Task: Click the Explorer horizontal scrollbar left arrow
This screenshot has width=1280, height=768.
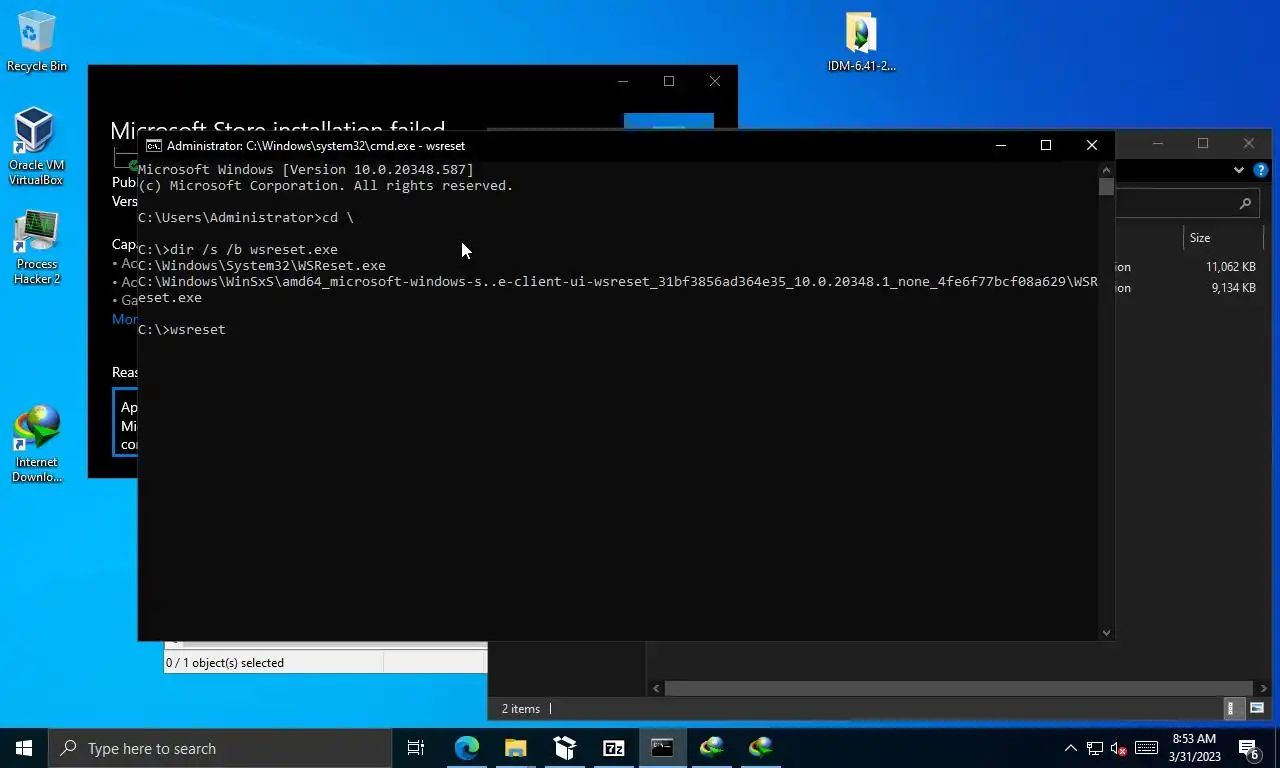Action: click(656, 688)
